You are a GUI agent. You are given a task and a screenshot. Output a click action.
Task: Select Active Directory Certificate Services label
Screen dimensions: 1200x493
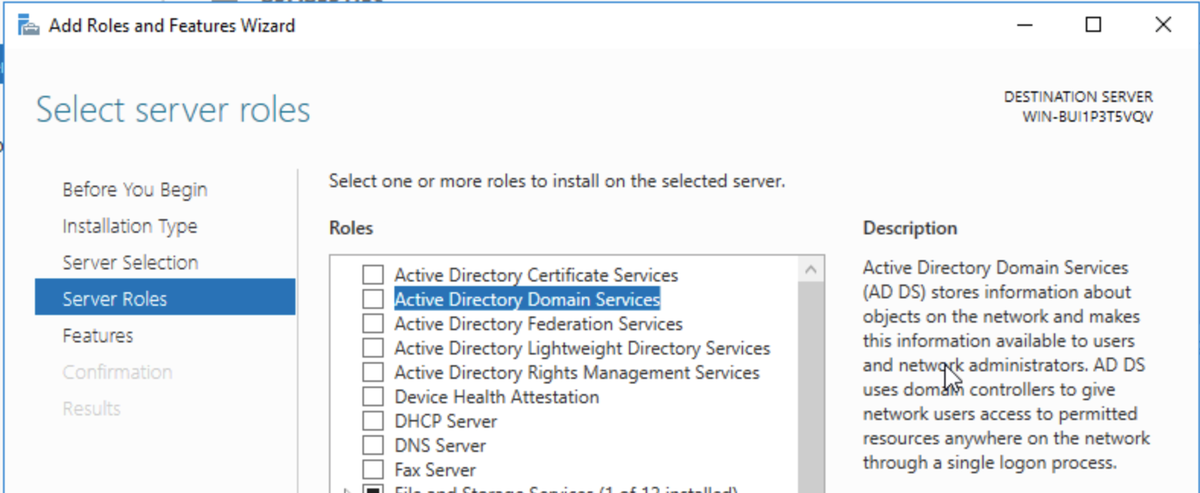[536, 275]
